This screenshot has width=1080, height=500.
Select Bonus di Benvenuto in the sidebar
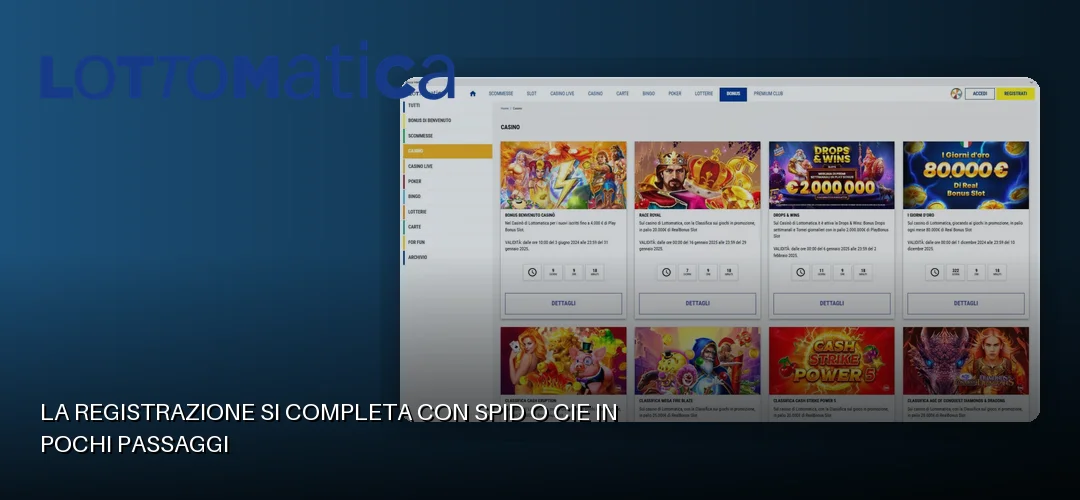click(448, 121)
